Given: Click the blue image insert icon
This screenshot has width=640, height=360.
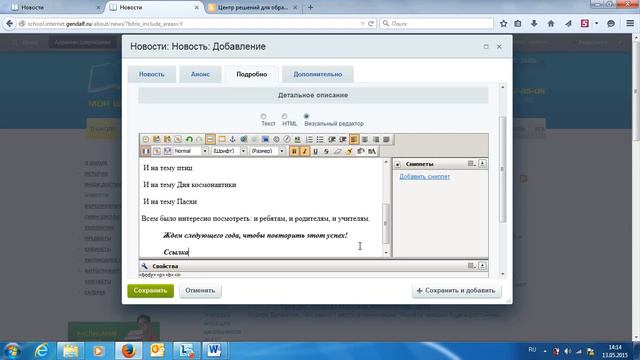Looking at the screenshot, I should pos(265,140).
